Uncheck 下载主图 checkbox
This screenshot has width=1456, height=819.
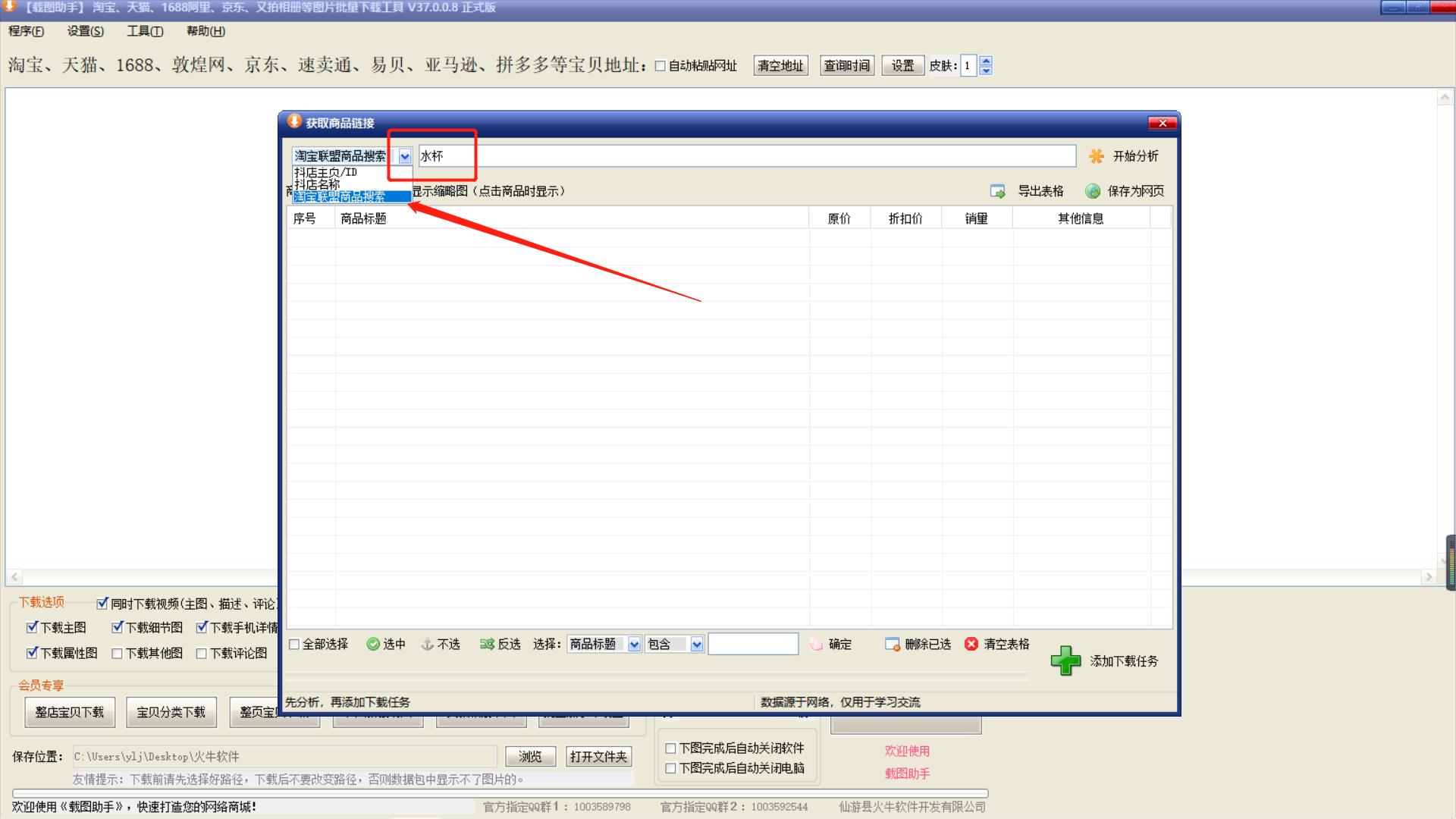[32, 627]
